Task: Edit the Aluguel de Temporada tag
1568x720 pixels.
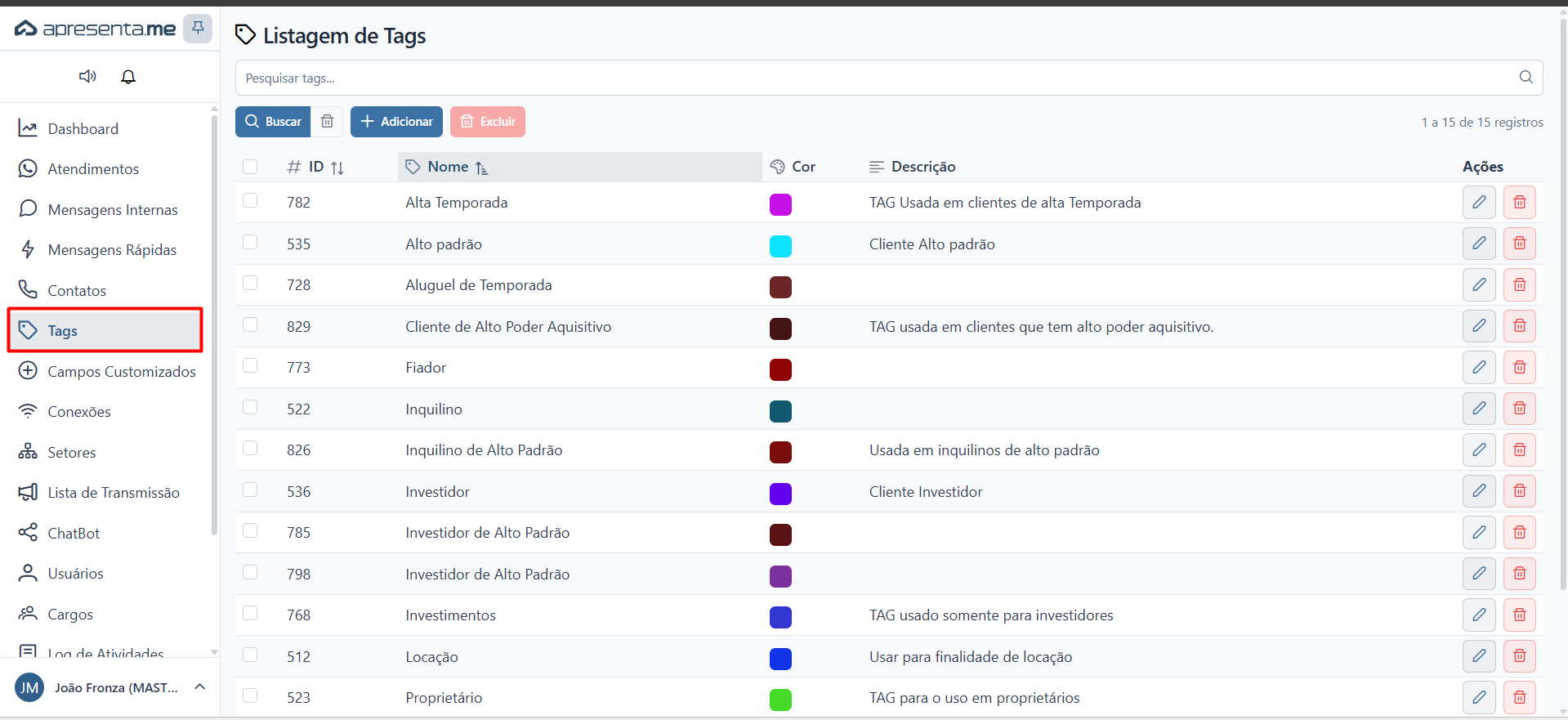Action: pos(1479,284)
